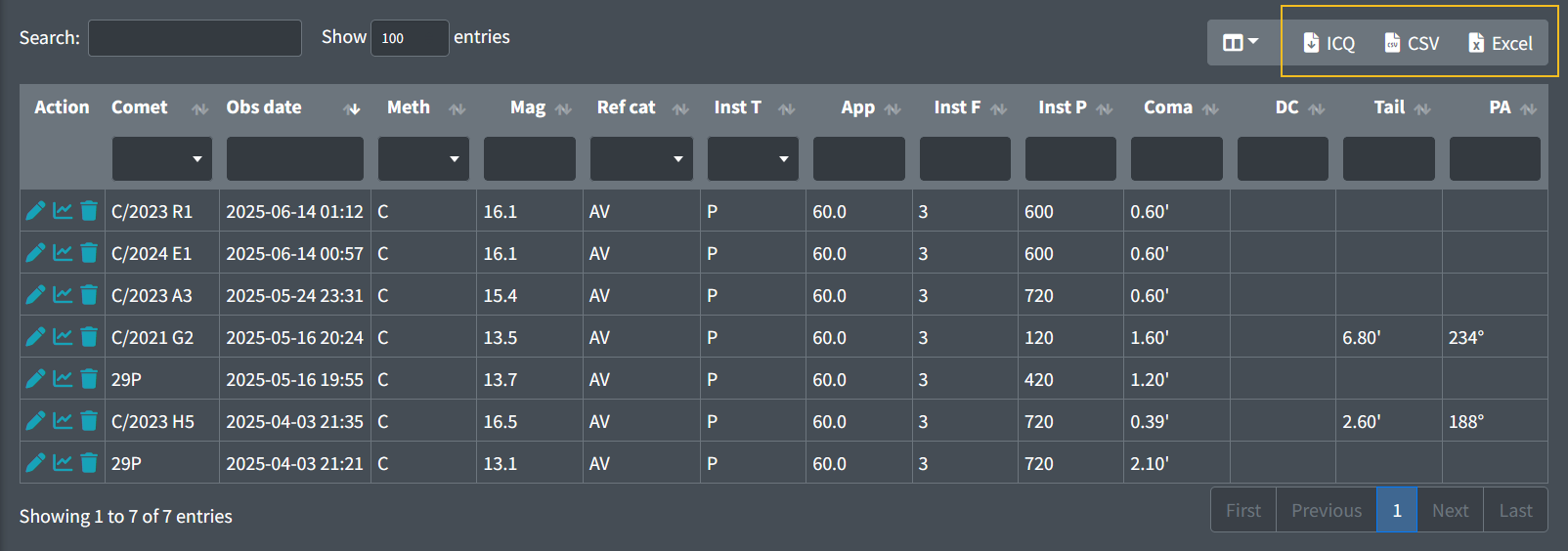Click the Show entries count field
This screenshot has height=551, width=1568.
410,38
